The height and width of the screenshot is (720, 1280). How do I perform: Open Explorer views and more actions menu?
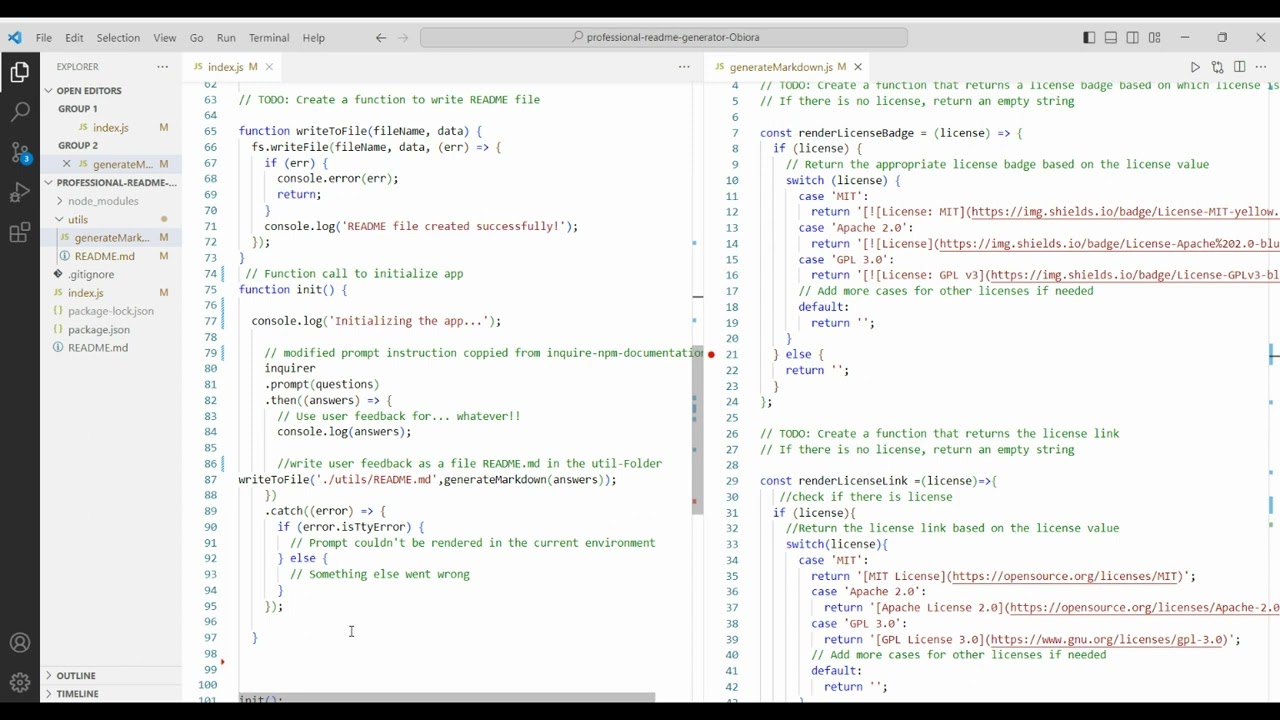click(x=162, y=67)
